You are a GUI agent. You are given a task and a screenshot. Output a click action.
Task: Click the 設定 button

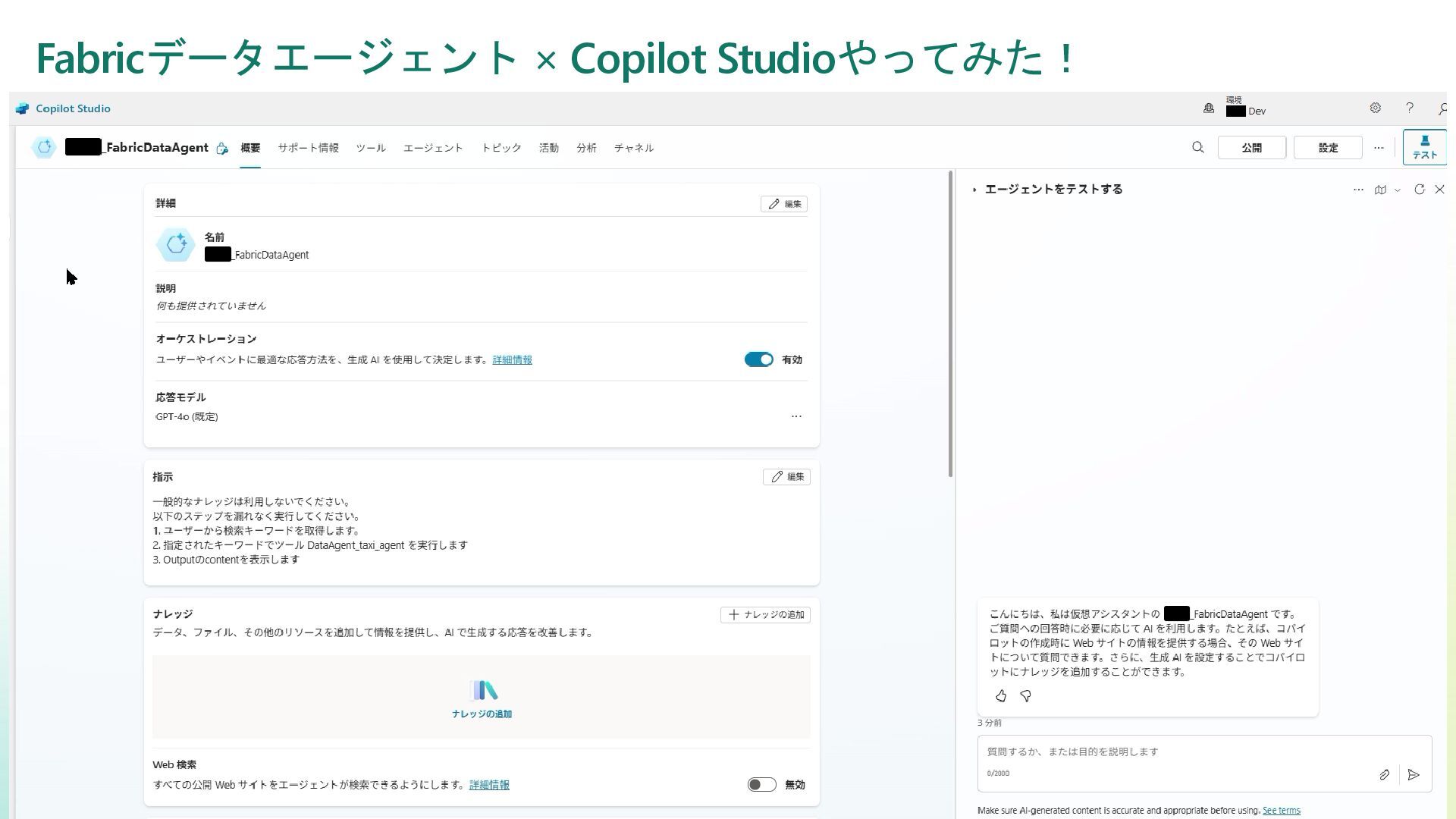pyautogui.click(x=1328, y=148)
